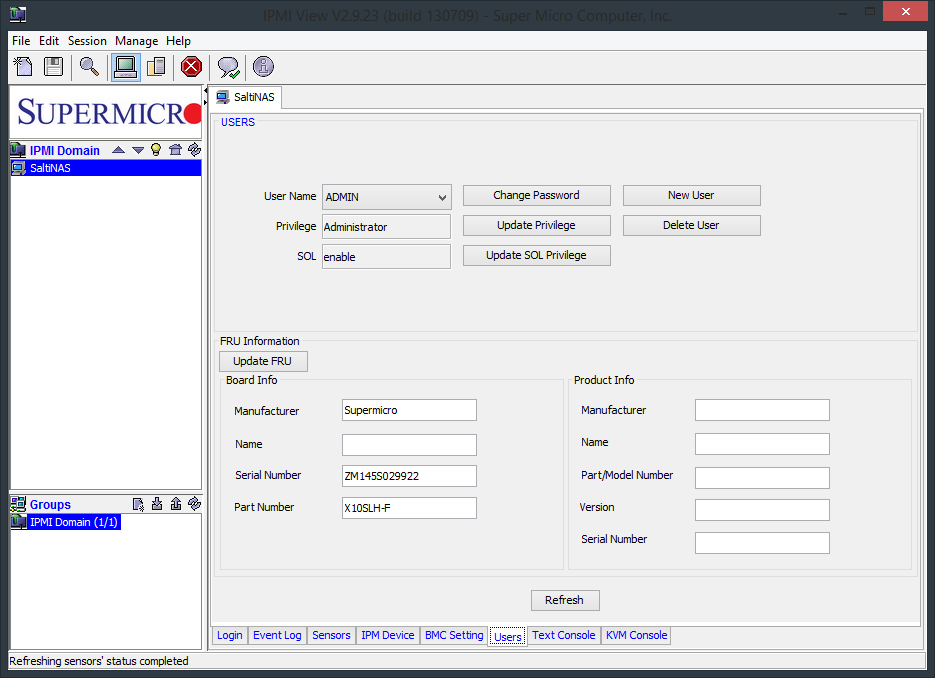Image resolution: width=935 pixels, height=678 pixels.
Task: Click the upload arrow icon in Groups header
Action: click(x=176, y=504)
